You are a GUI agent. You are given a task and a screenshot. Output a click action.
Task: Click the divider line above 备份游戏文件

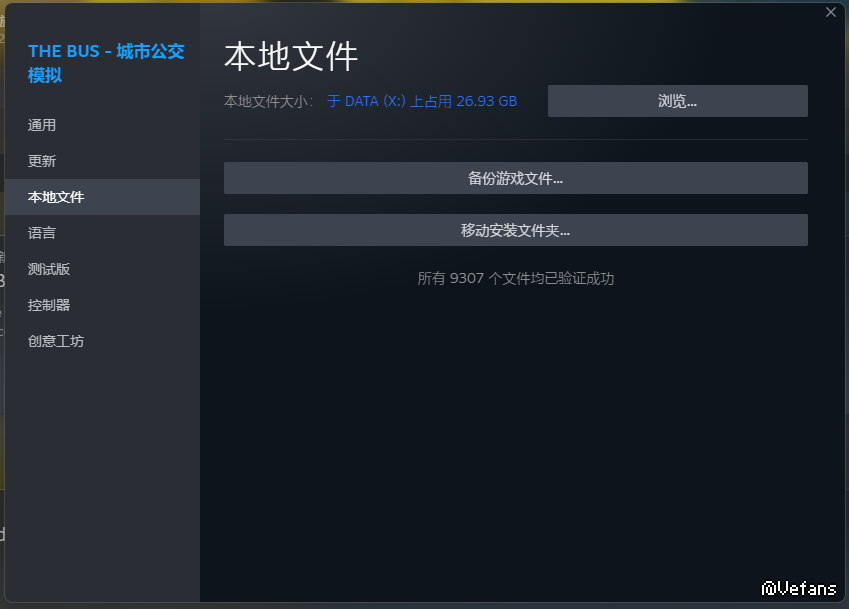515,139
